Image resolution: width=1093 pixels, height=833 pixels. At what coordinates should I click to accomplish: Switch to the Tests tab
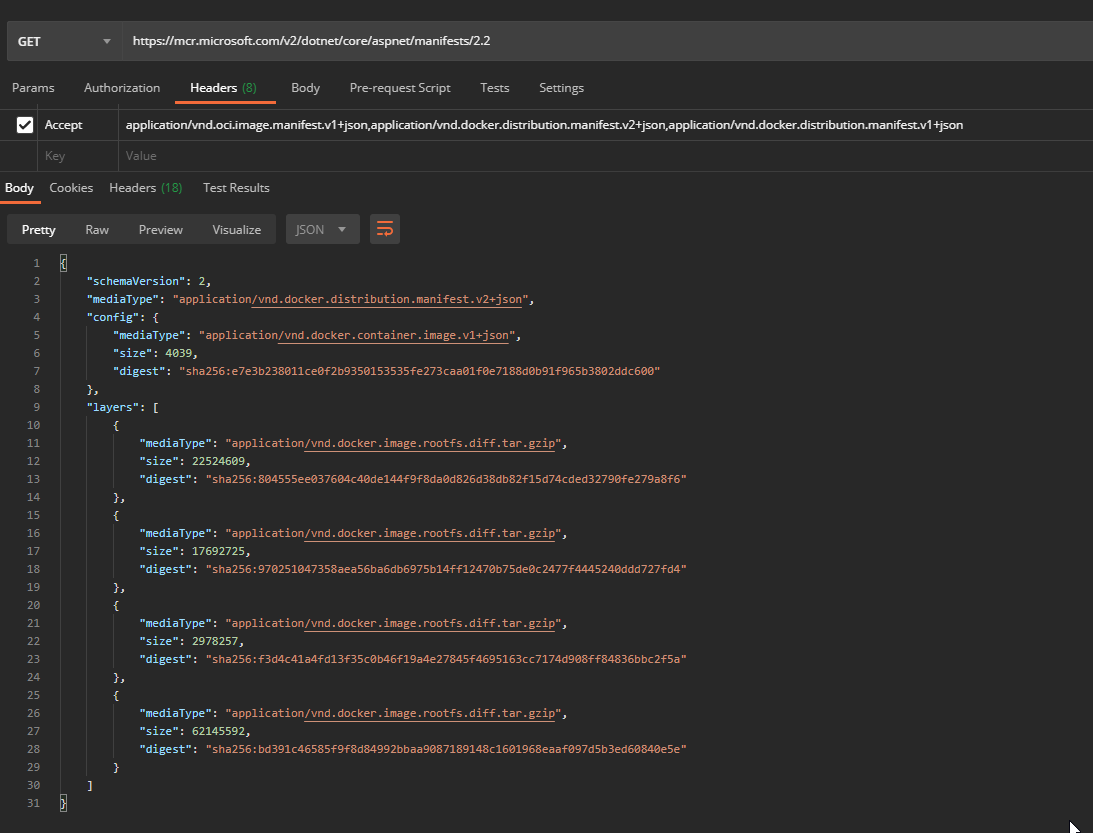pyautogui.click(x=495, y=88)
